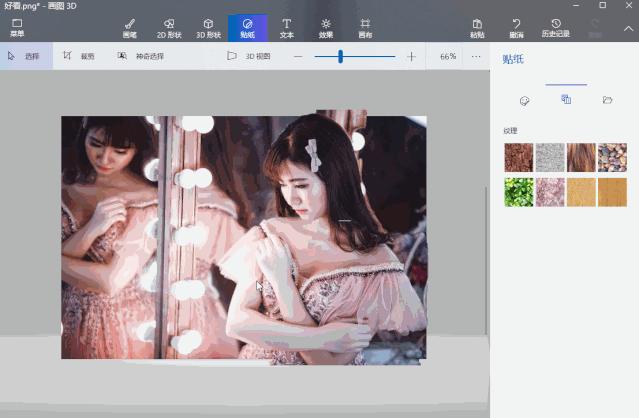The width and height of the screenshot is (639, 418).
Task: Click the canvas vertical scrollbar
Action: [x=486, y=261]
